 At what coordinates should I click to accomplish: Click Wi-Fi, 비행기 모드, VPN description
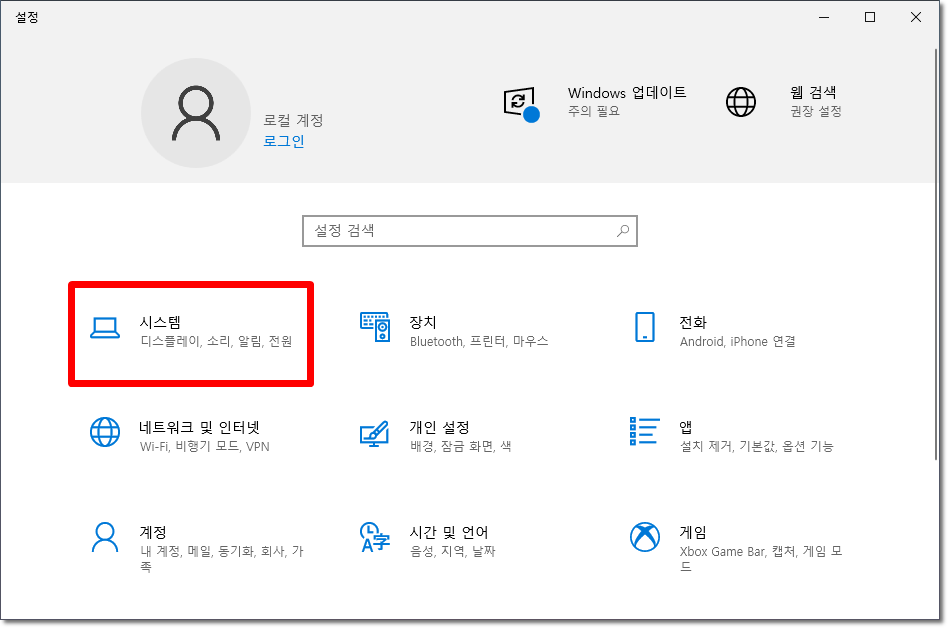[x=204, y=447]
